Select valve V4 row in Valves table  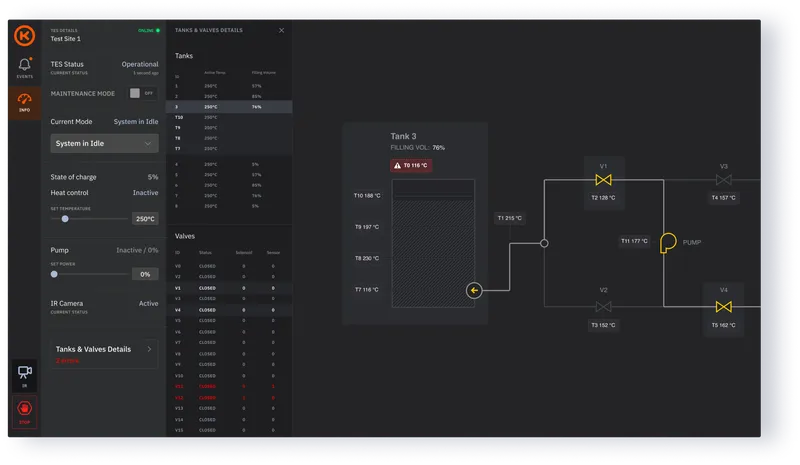[x=229, y=310]
